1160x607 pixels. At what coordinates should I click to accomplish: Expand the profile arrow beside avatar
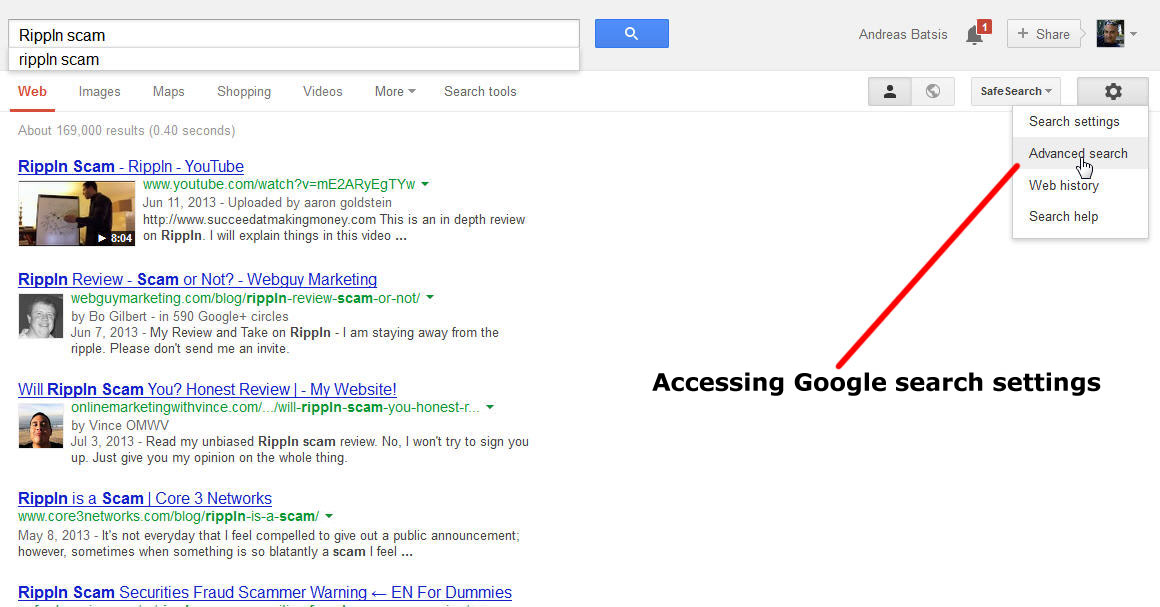[1133, 34]
